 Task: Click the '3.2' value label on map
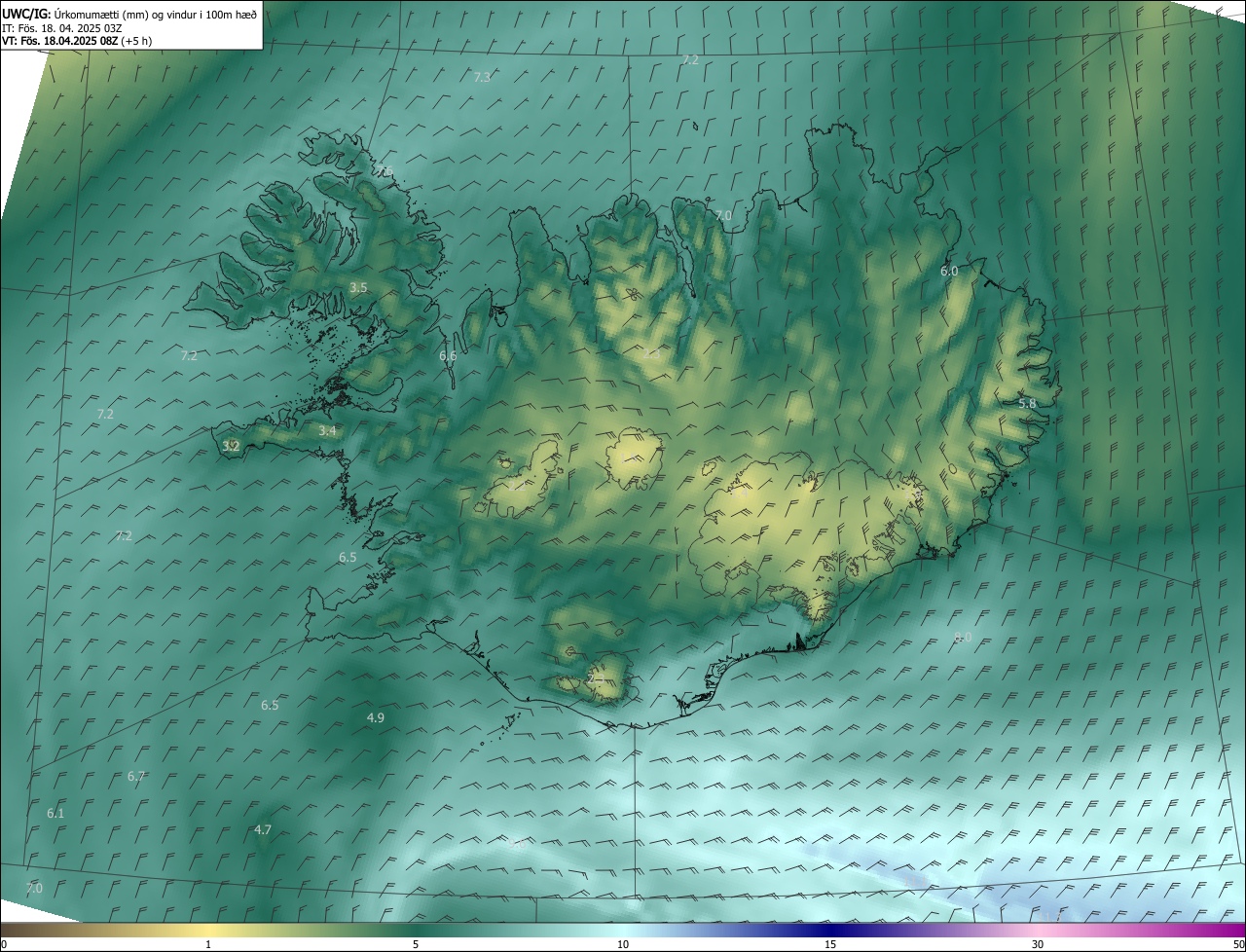click(x=231, y=446)
